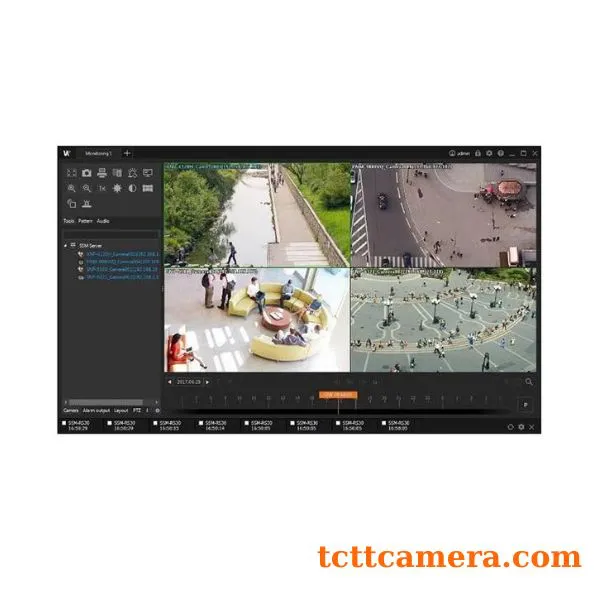600x600 pixels.
Task: Open the Pattern tab
Action: 86,220
